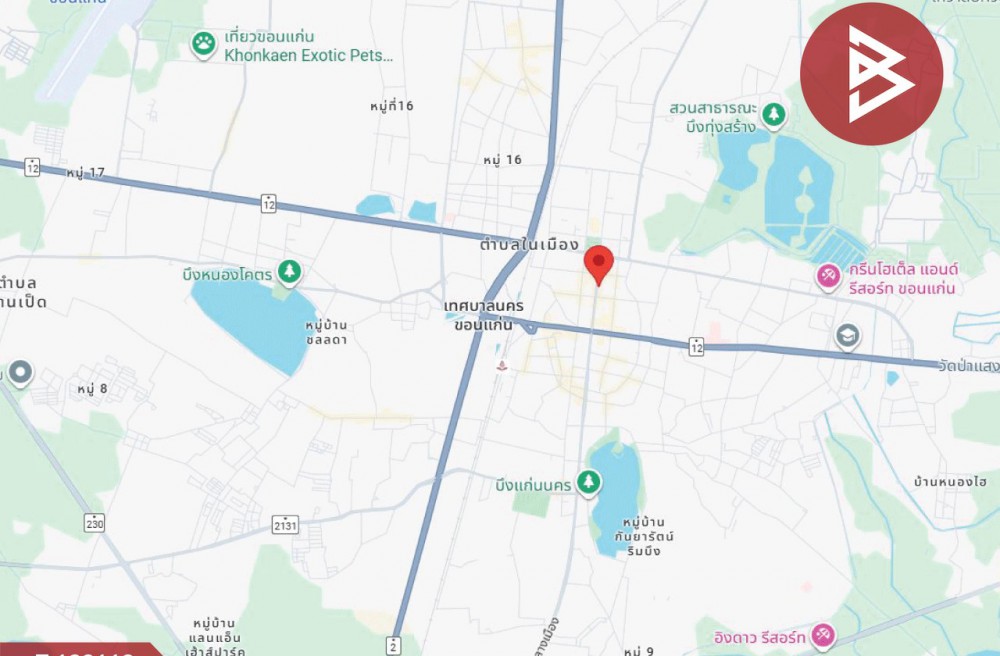Click the red triangular logo badge

click(x=871, y=74)
